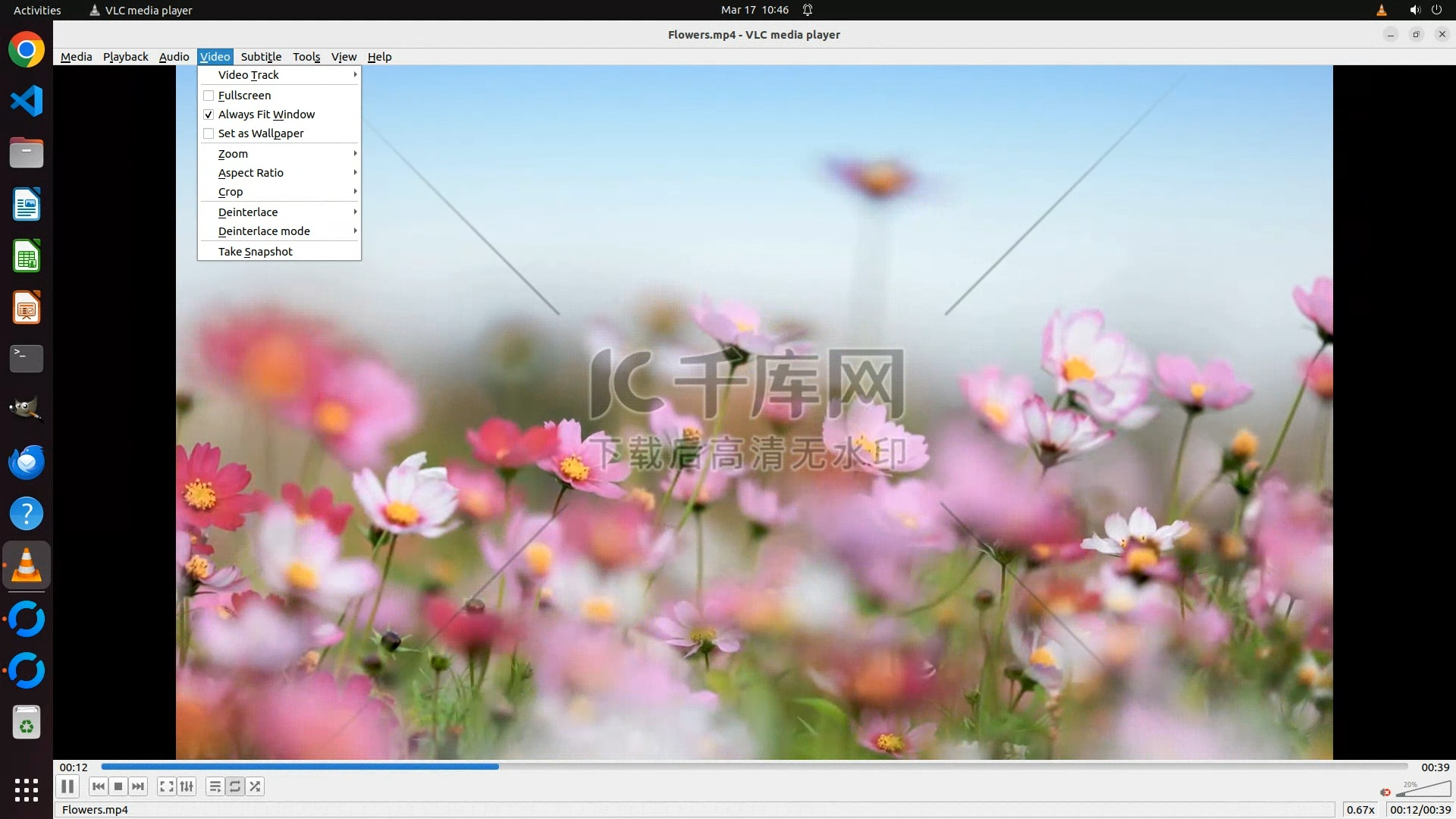
Task: Stop playback with stop button
Action: pos(118,787)
